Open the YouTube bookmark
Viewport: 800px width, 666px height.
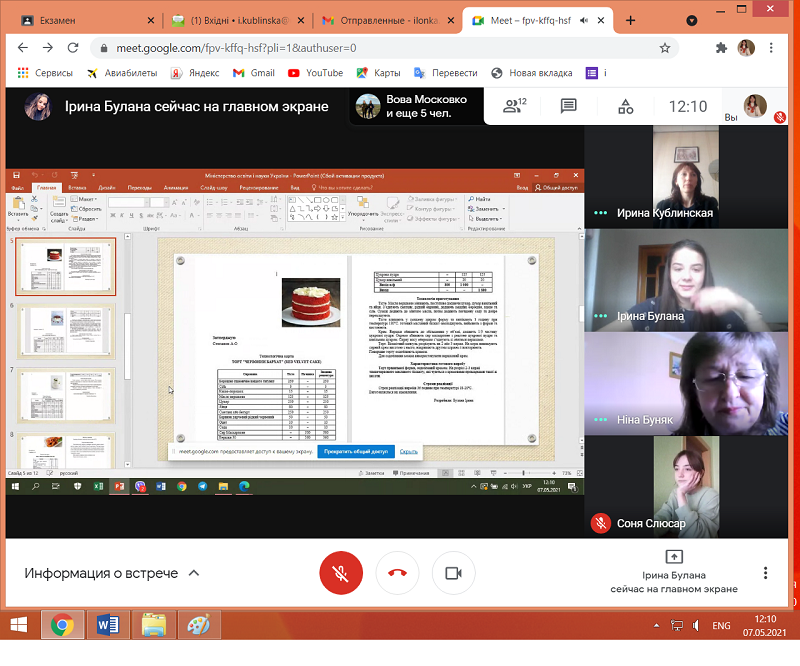[x=315, y=73]
